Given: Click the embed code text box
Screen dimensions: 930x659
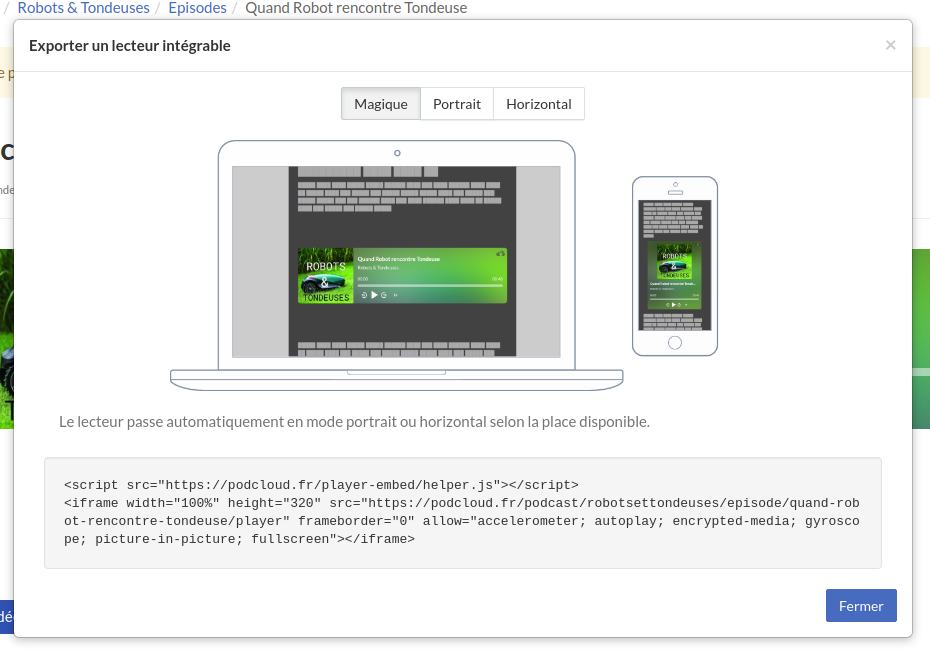Looking at the screenshot, I should pyautogui.click(x=463, y=512).
